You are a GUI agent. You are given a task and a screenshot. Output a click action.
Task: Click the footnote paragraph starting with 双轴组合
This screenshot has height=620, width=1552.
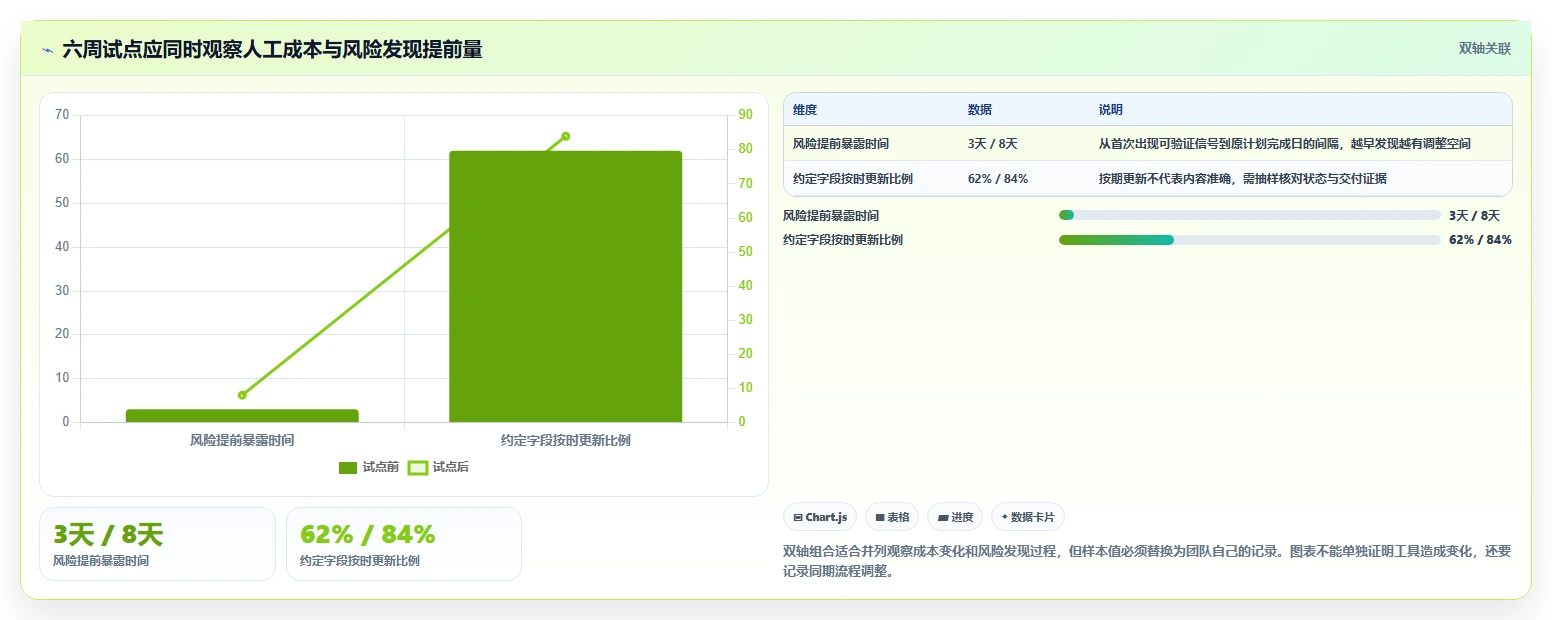coord(1147,561)
